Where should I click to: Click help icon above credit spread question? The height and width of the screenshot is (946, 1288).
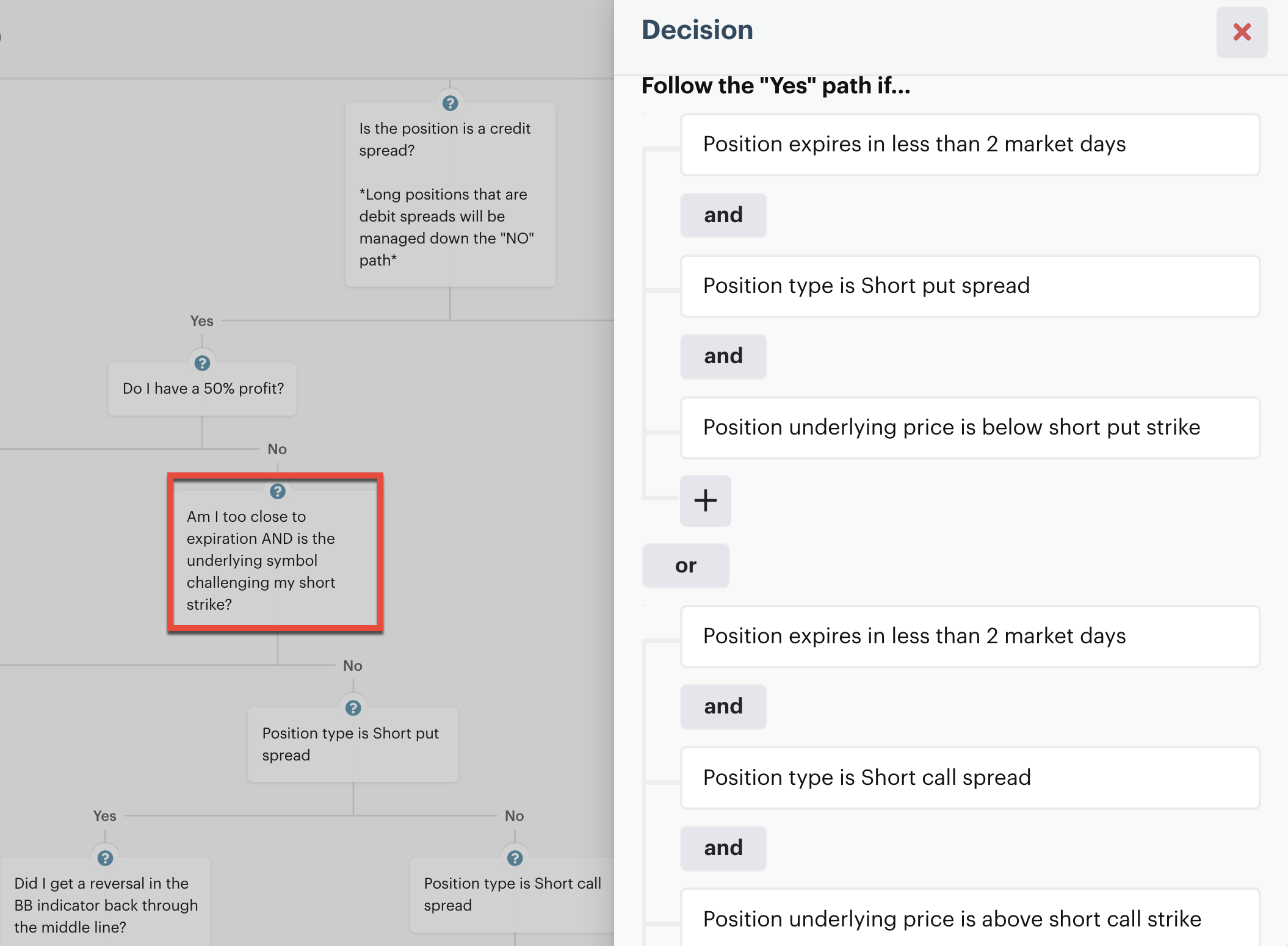(x=450, y=103)
